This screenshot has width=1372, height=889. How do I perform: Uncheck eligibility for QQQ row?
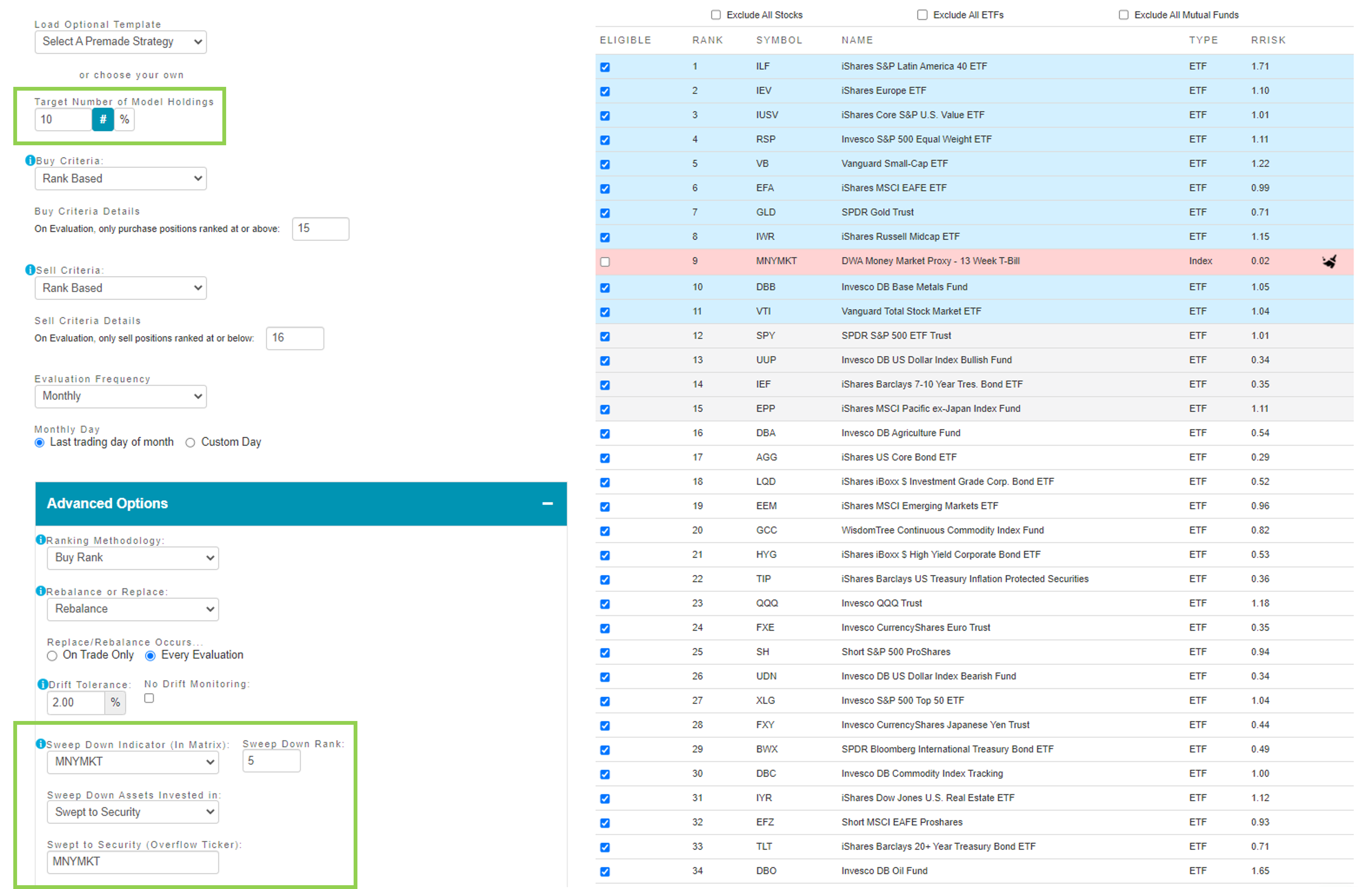[605, 605]
